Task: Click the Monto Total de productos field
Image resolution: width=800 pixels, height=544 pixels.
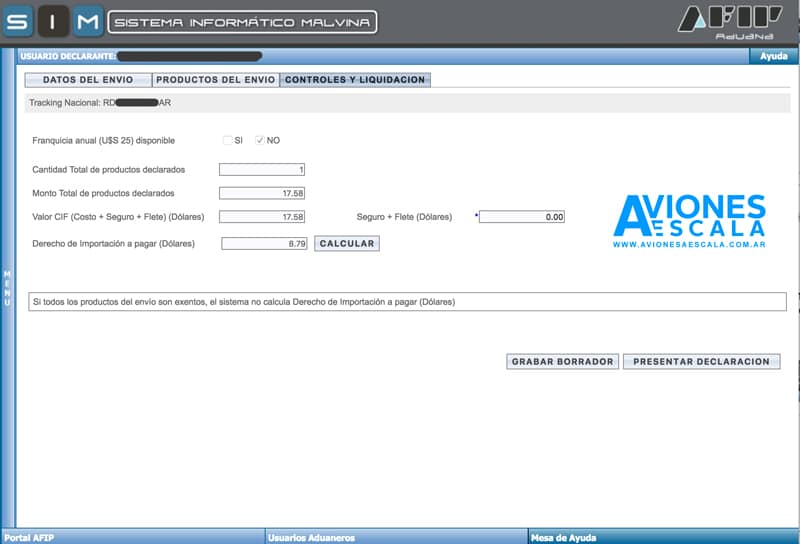Action: (x=262, y=193)
